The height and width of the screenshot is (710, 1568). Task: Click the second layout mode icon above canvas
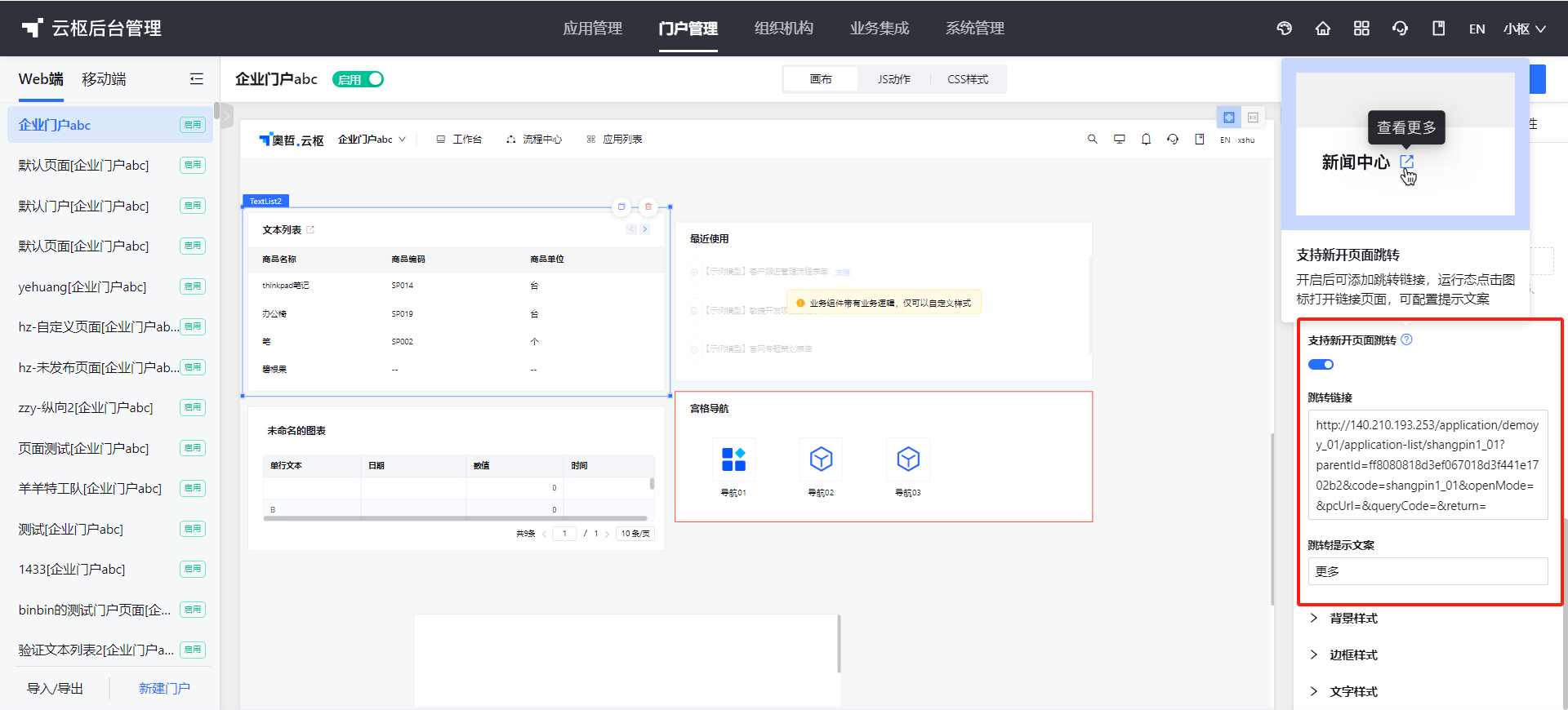(x=1253, y=118)
